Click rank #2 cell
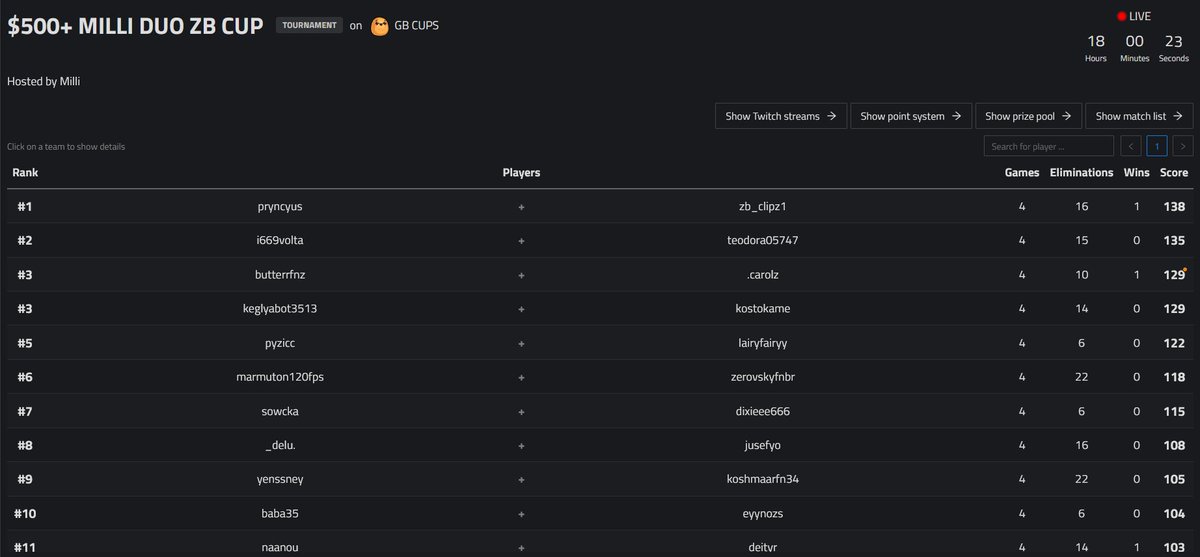This screenshot has height=557, width=1200. 25,240
